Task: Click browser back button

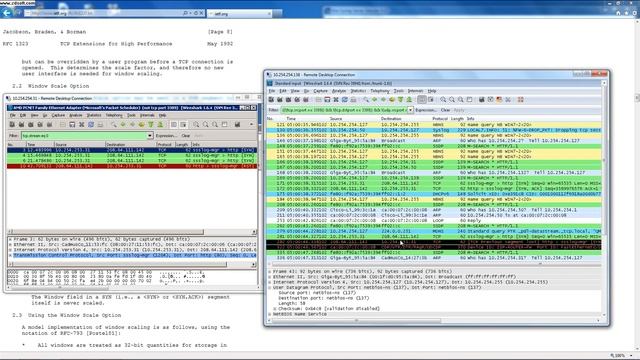Action: [7, 13]
